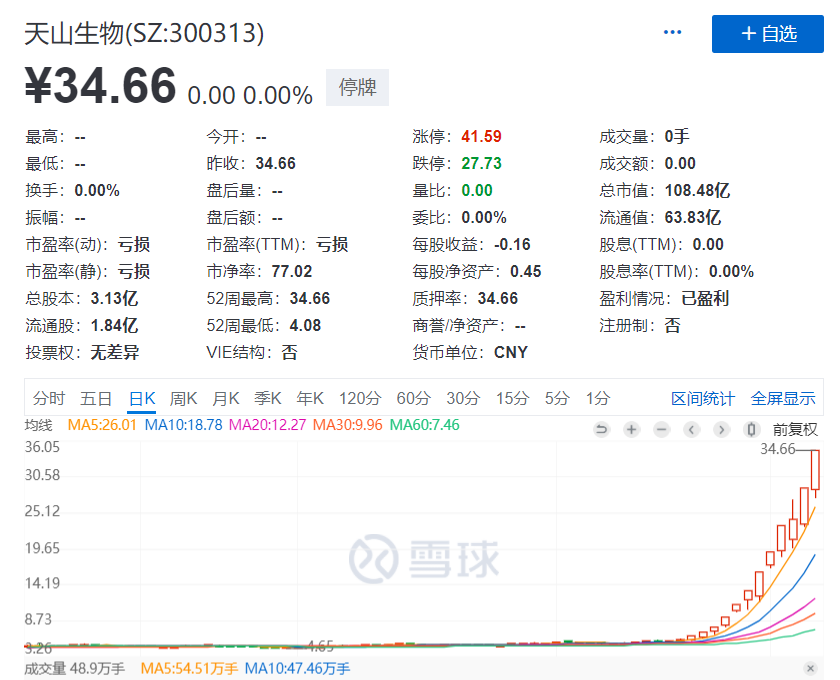Add stock with the 自选 button
The height and width of the screenshot is (680, 840).
tap(768, 34)
